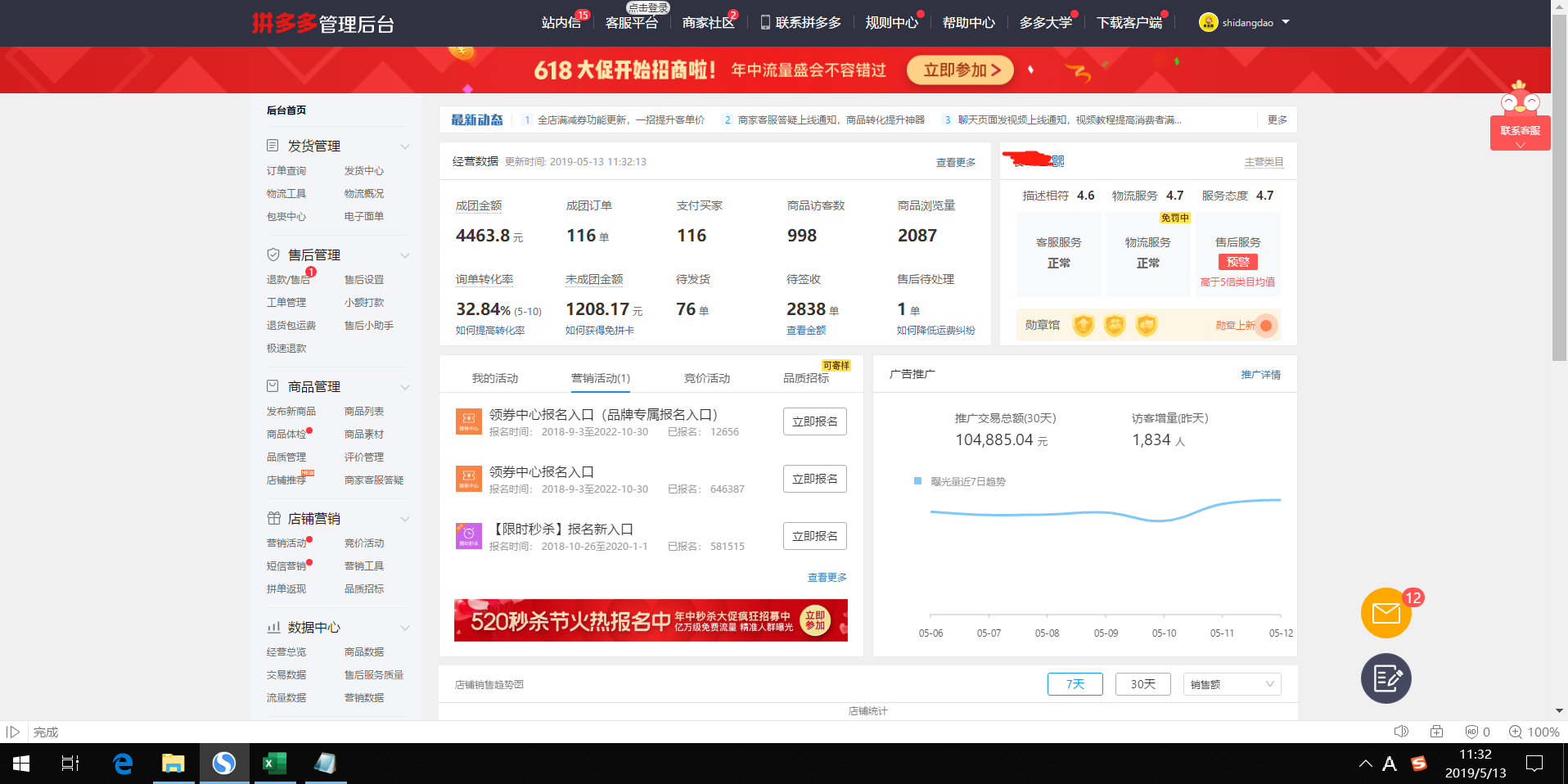Viewport: 1568px width, 784px height.
Task: Open 规则中心 in the top menu
Action: (x=890, y=23)
